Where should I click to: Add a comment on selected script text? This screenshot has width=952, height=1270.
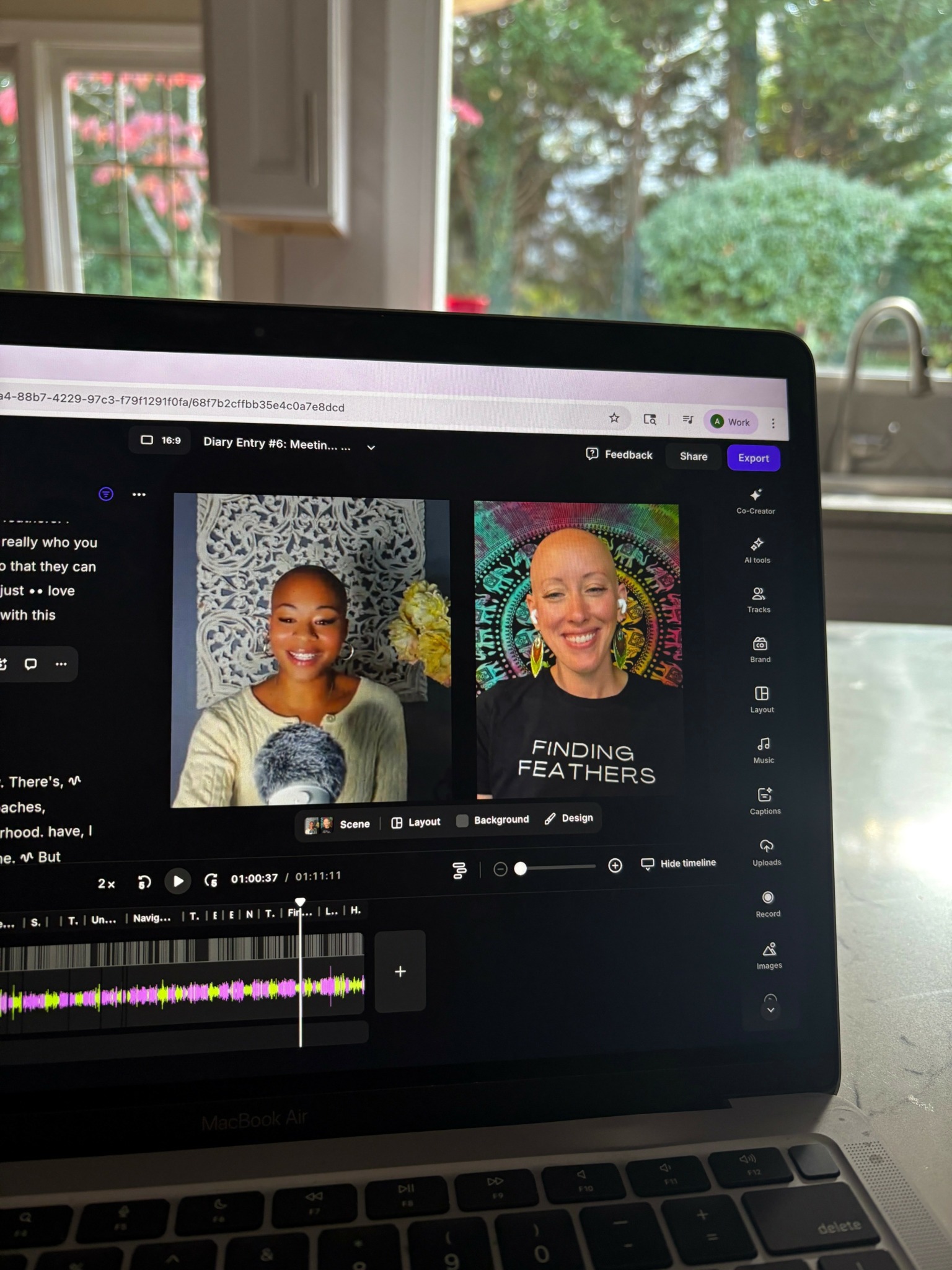tap(30, 664)
